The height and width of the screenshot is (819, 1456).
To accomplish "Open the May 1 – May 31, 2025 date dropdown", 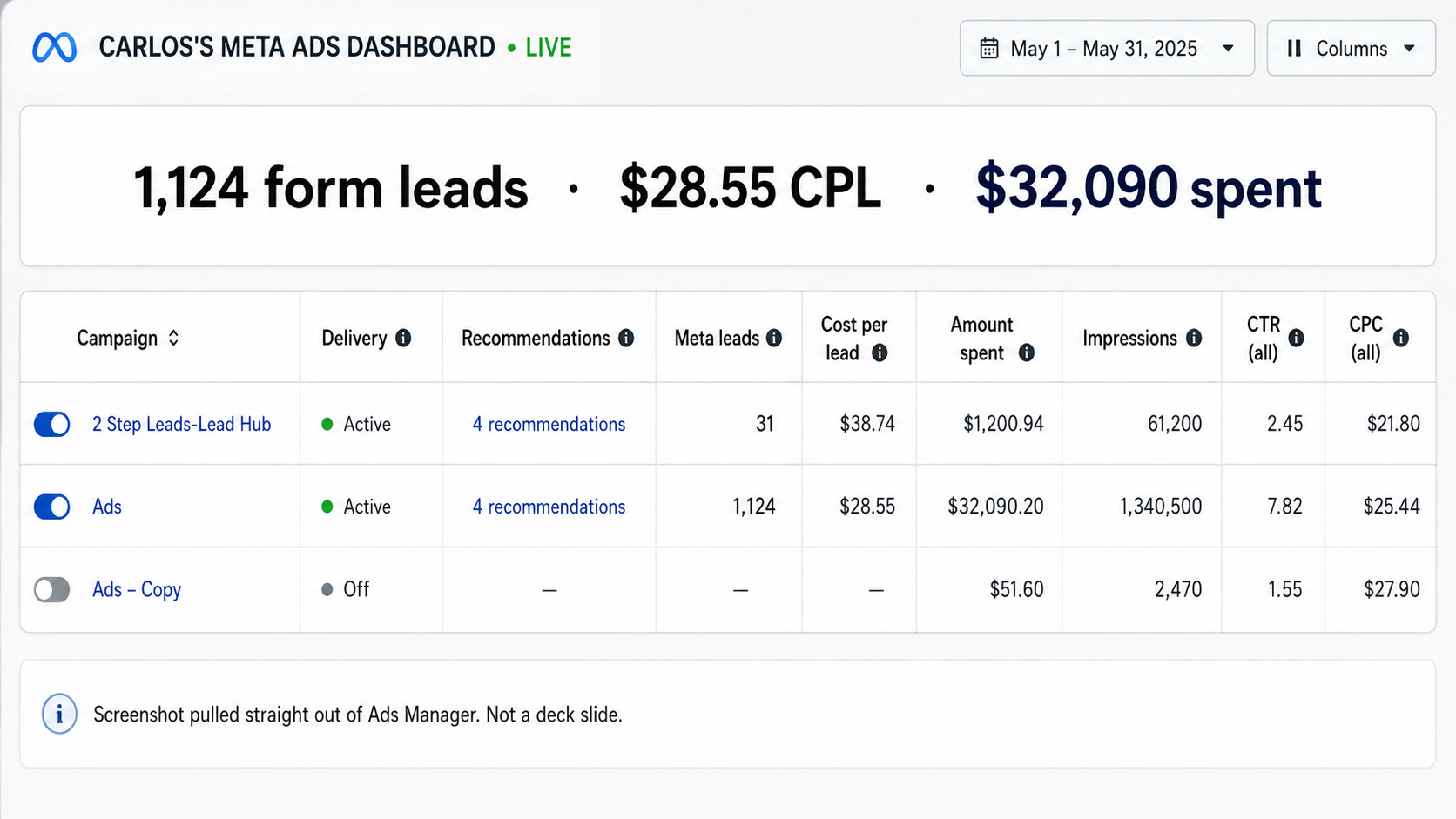I will (1107, 48).
